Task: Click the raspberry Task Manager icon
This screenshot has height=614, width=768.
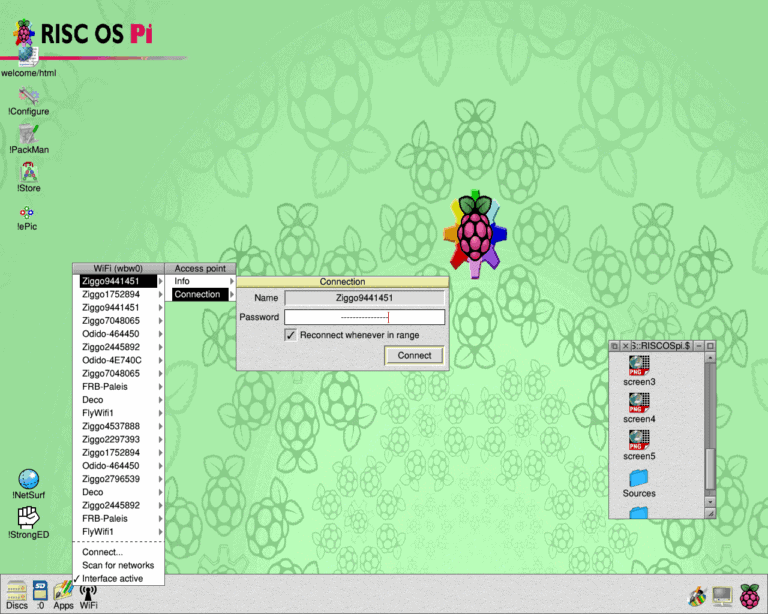Action: click(749, 595)
